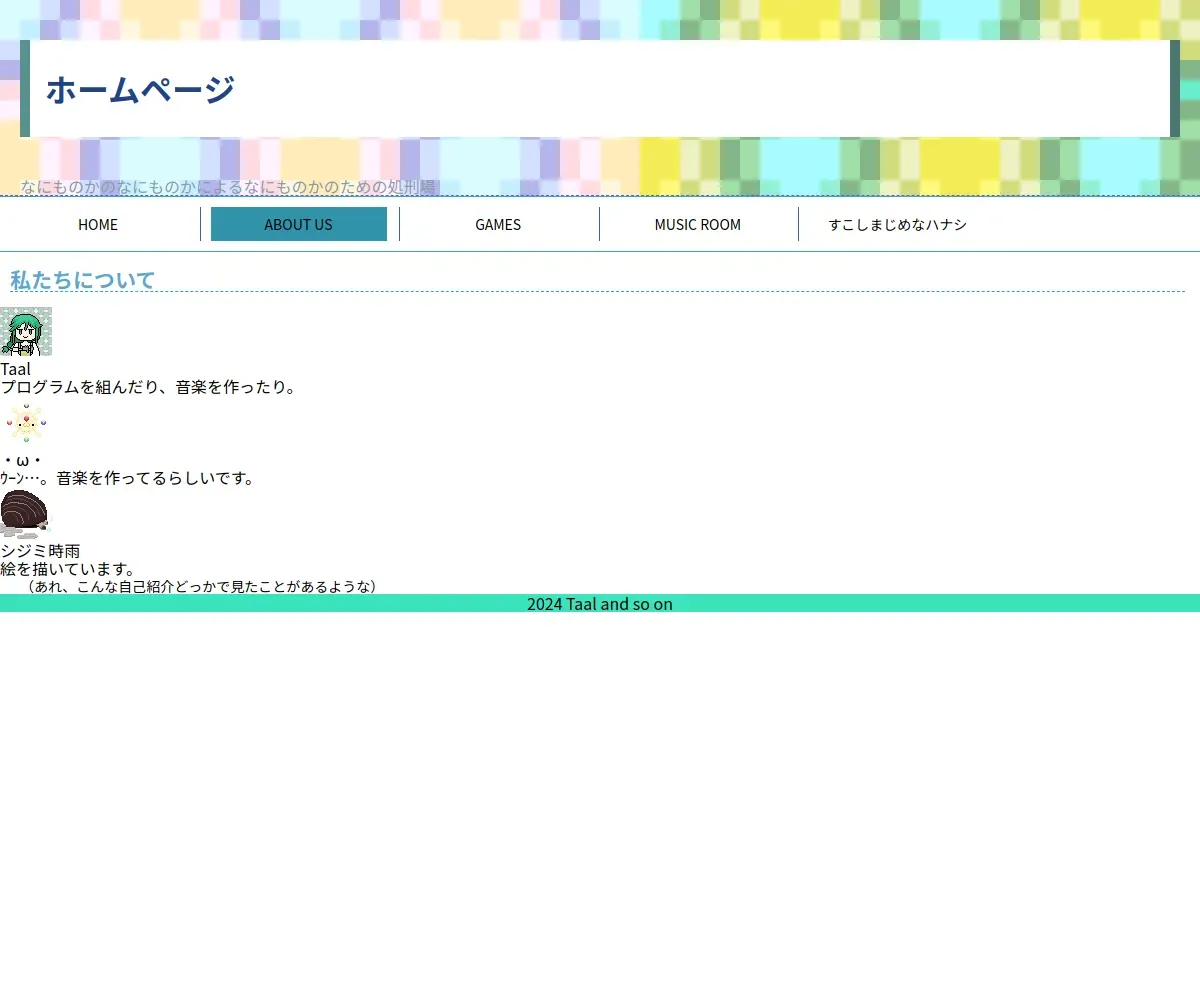The image size is (1200, 1000).
Task: Click the シジミ時雨 clam avatar image
Action: tap(24, 513)
